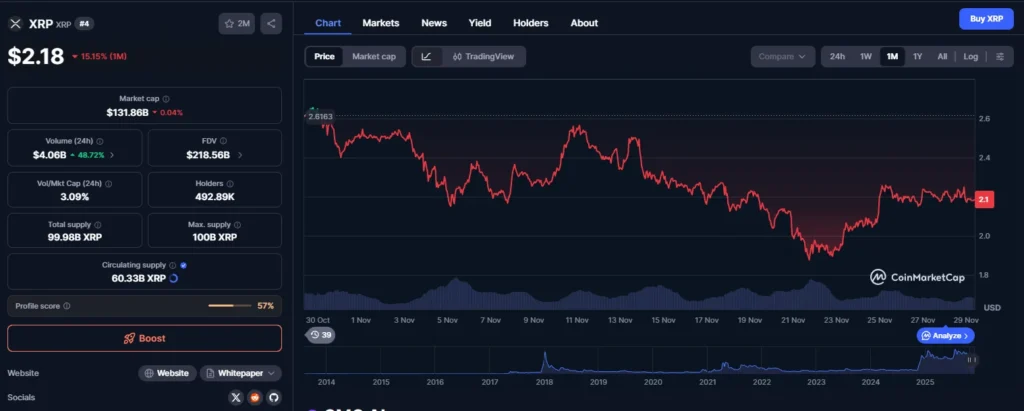Click the share icon next to watchlist
1024x411 pixels.
(271, 23)
